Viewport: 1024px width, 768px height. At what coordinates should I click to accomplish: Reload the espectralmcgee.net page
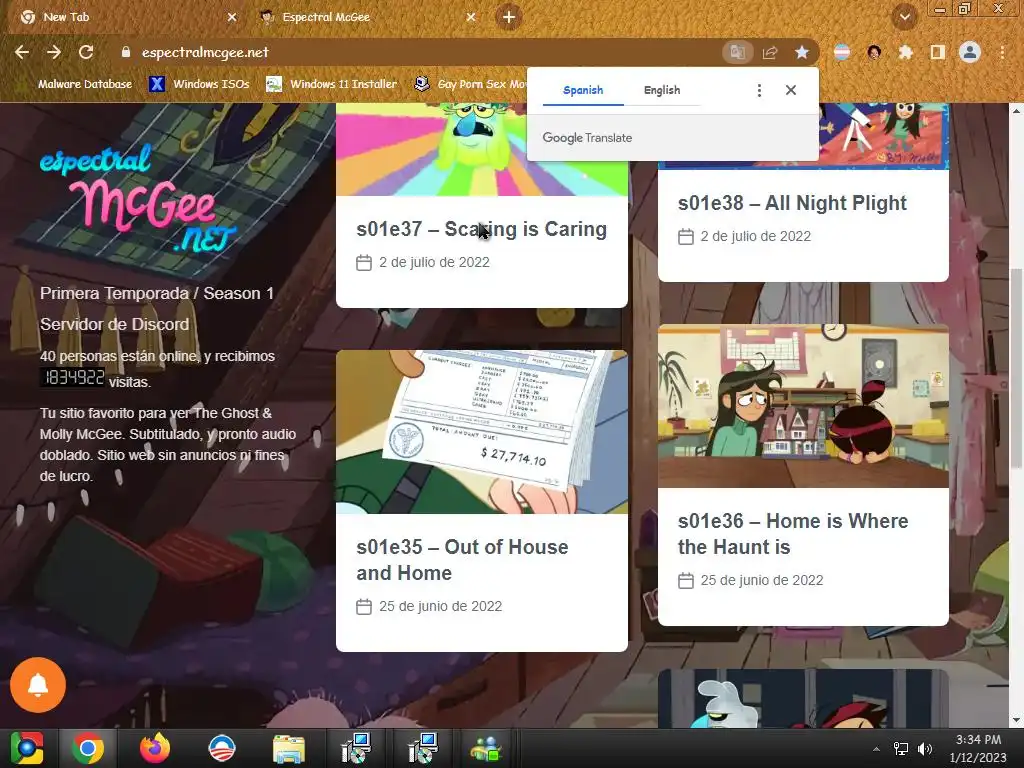86,52
